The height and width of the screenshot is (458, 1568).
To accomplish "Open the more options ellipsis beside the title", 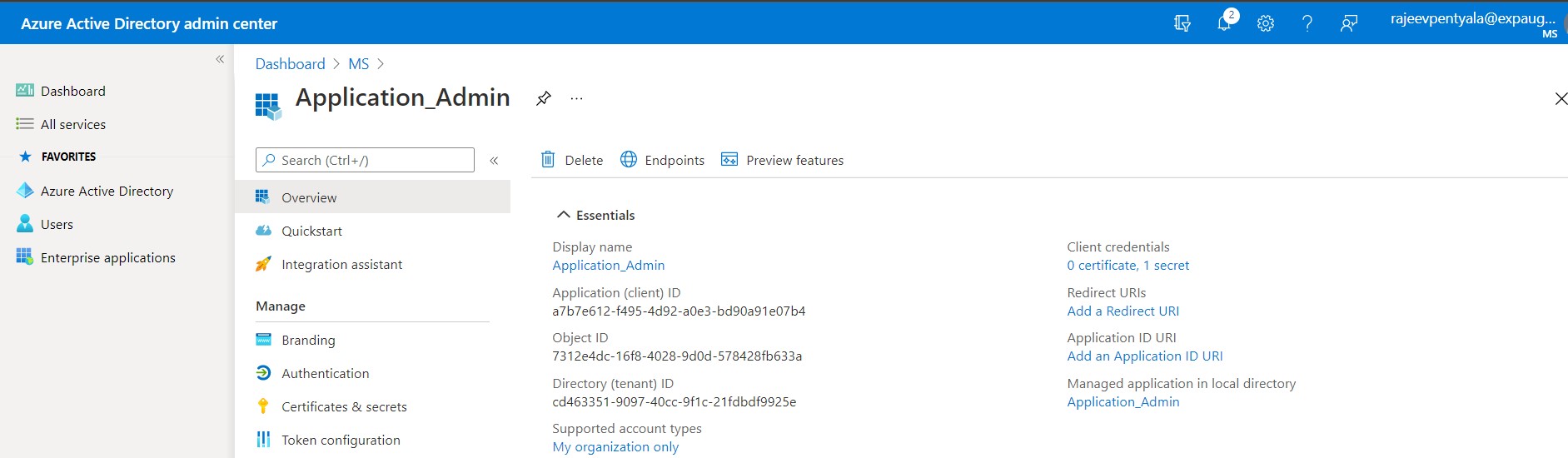I will (576, 98).
